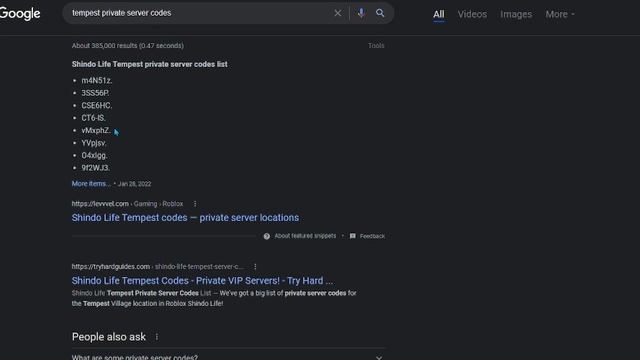The image size is (640, 360).
Task: Select the code m4N51z
Action: click(97, 80)
